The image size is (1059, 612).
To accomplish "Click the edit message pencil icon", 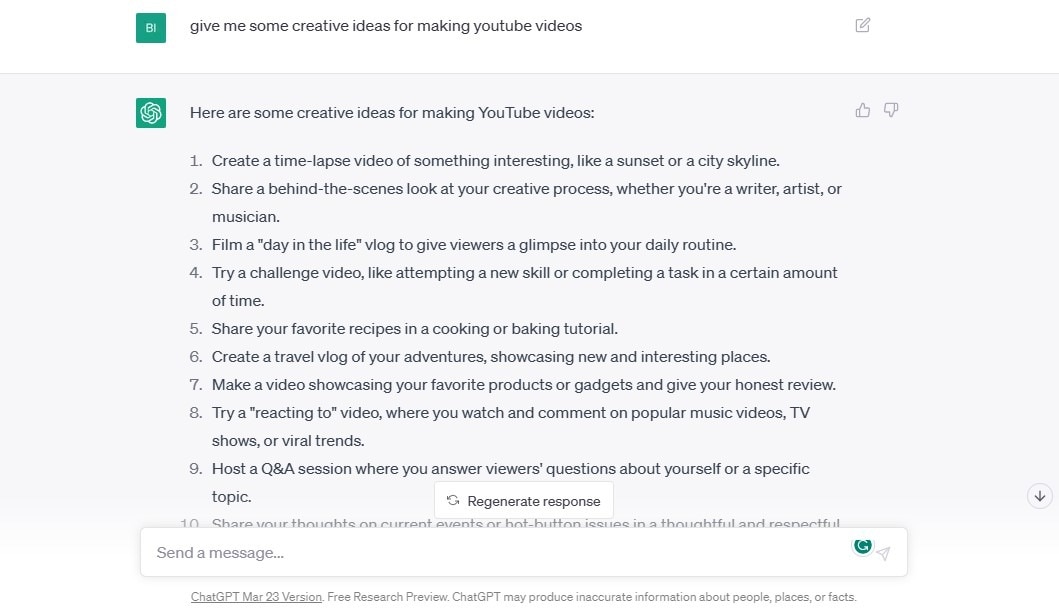I will (863, 25).
